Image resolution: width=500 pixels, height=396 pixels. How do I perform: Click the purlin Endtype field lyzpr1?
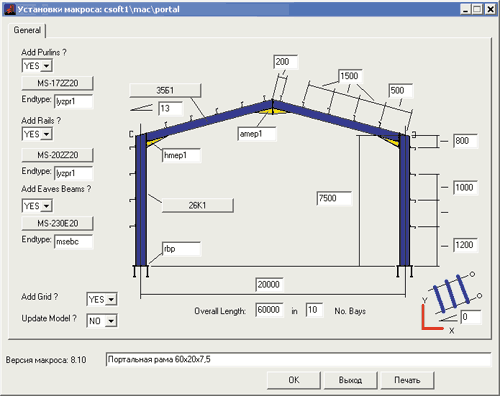coord(74,101)
